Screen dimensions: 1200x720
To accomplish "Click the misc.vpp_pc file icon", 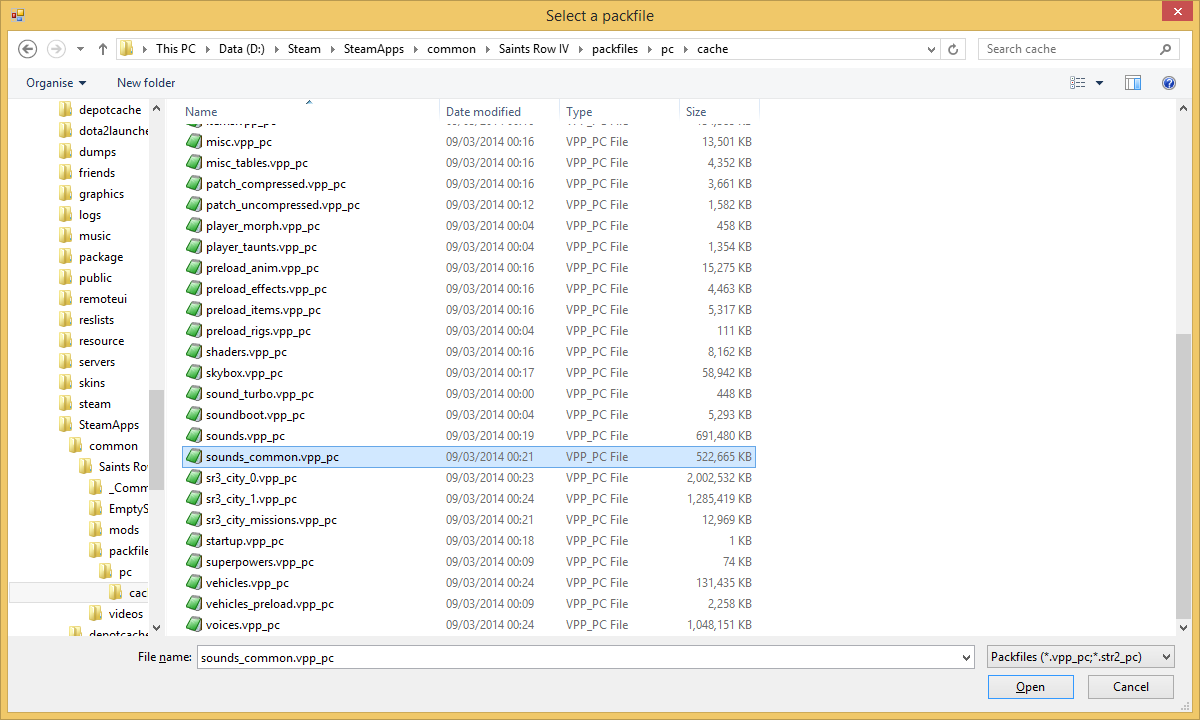I will pos(194,142).
